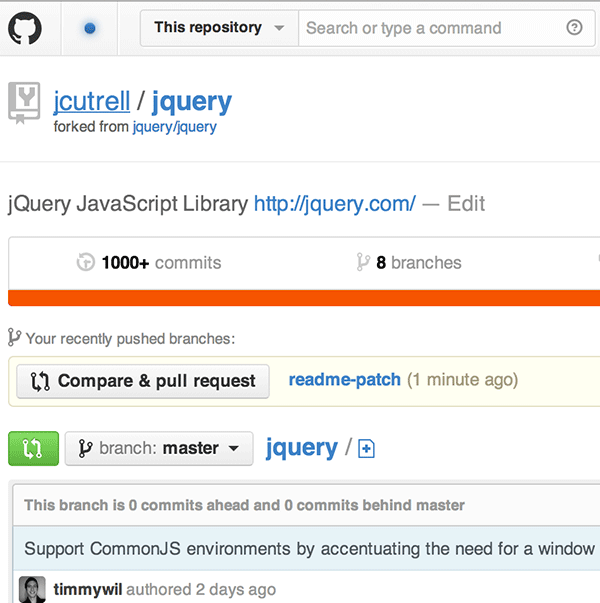Click the forked repository book icon
This screenshot has height=603, width=600.
point(24,102)
